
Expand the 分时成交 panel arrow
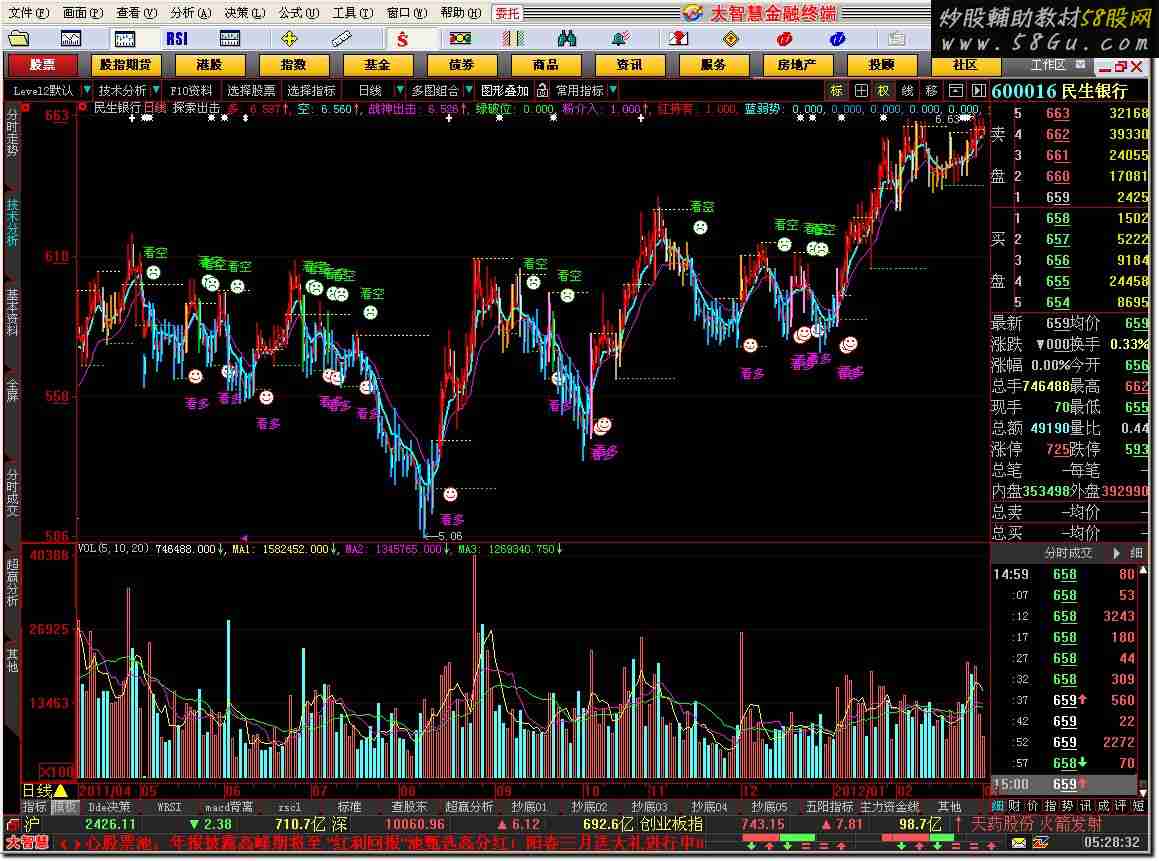[1116, 553]
